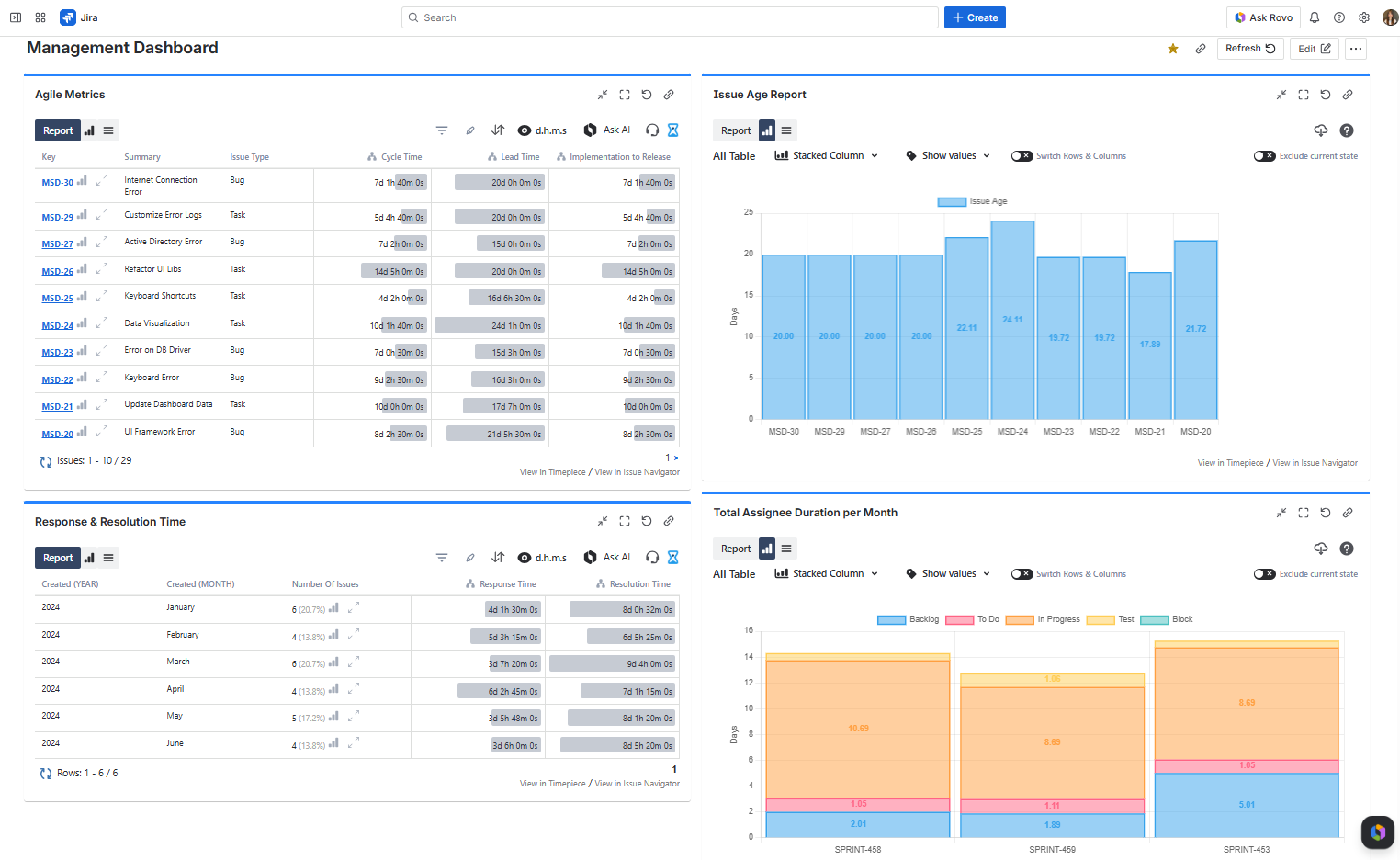Click the blue Timepiece hourglass icon

(x=672, y=130)
